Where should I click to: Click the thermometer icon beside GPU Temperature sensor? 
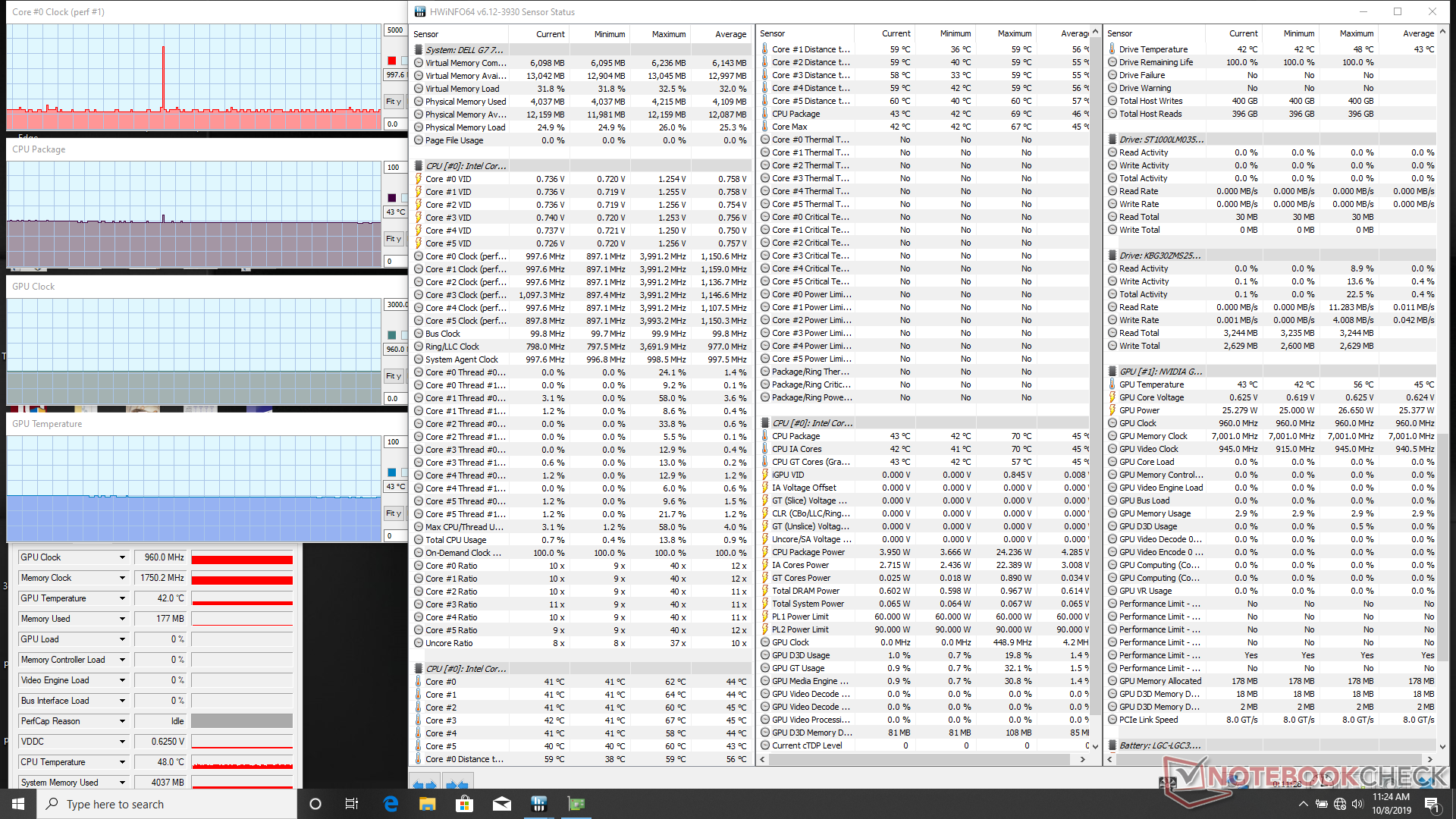click(1112, 384)
